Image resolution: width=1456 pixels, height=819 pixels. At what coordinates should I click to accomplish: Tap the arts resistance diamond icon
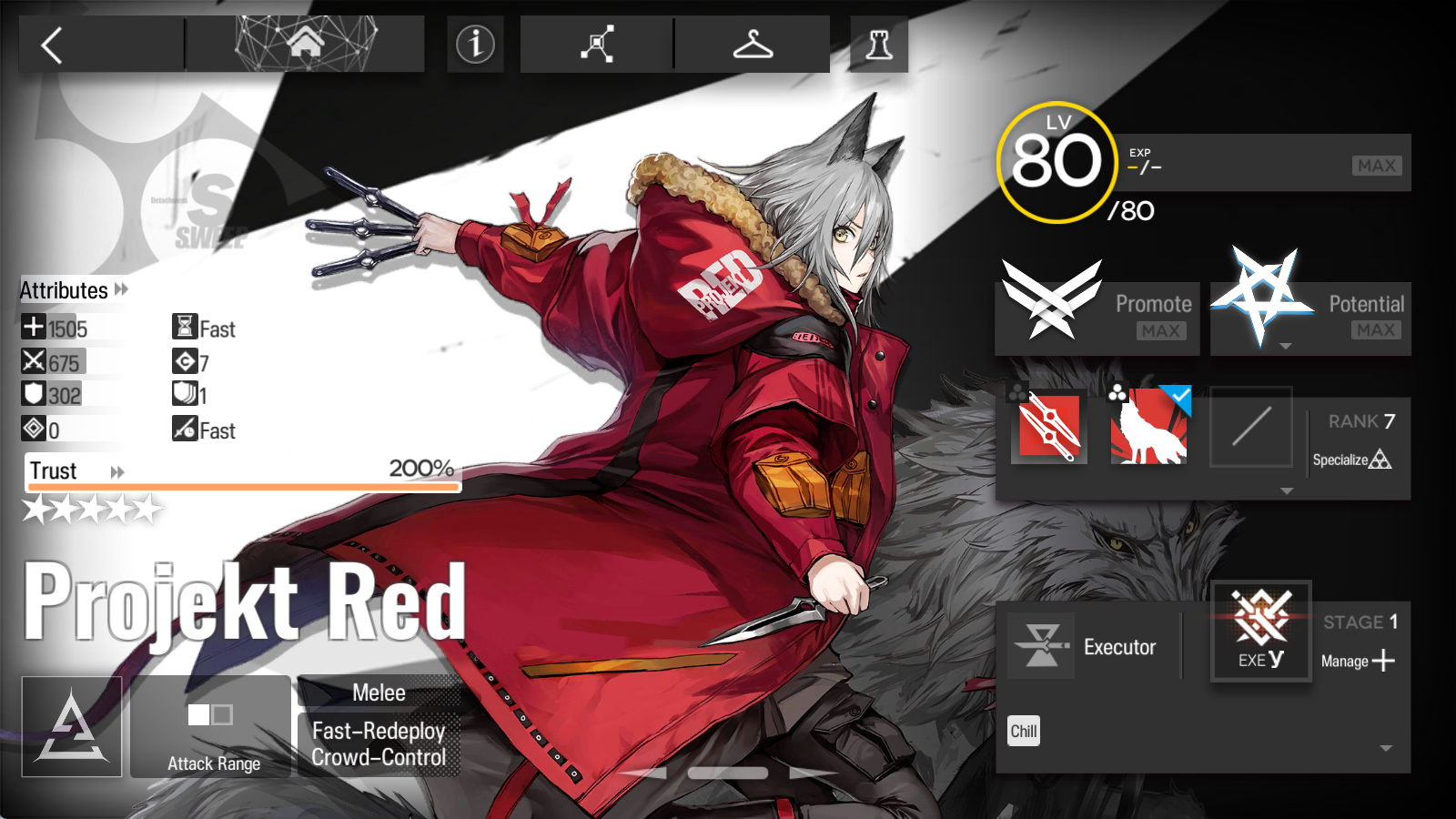(34, 428)
